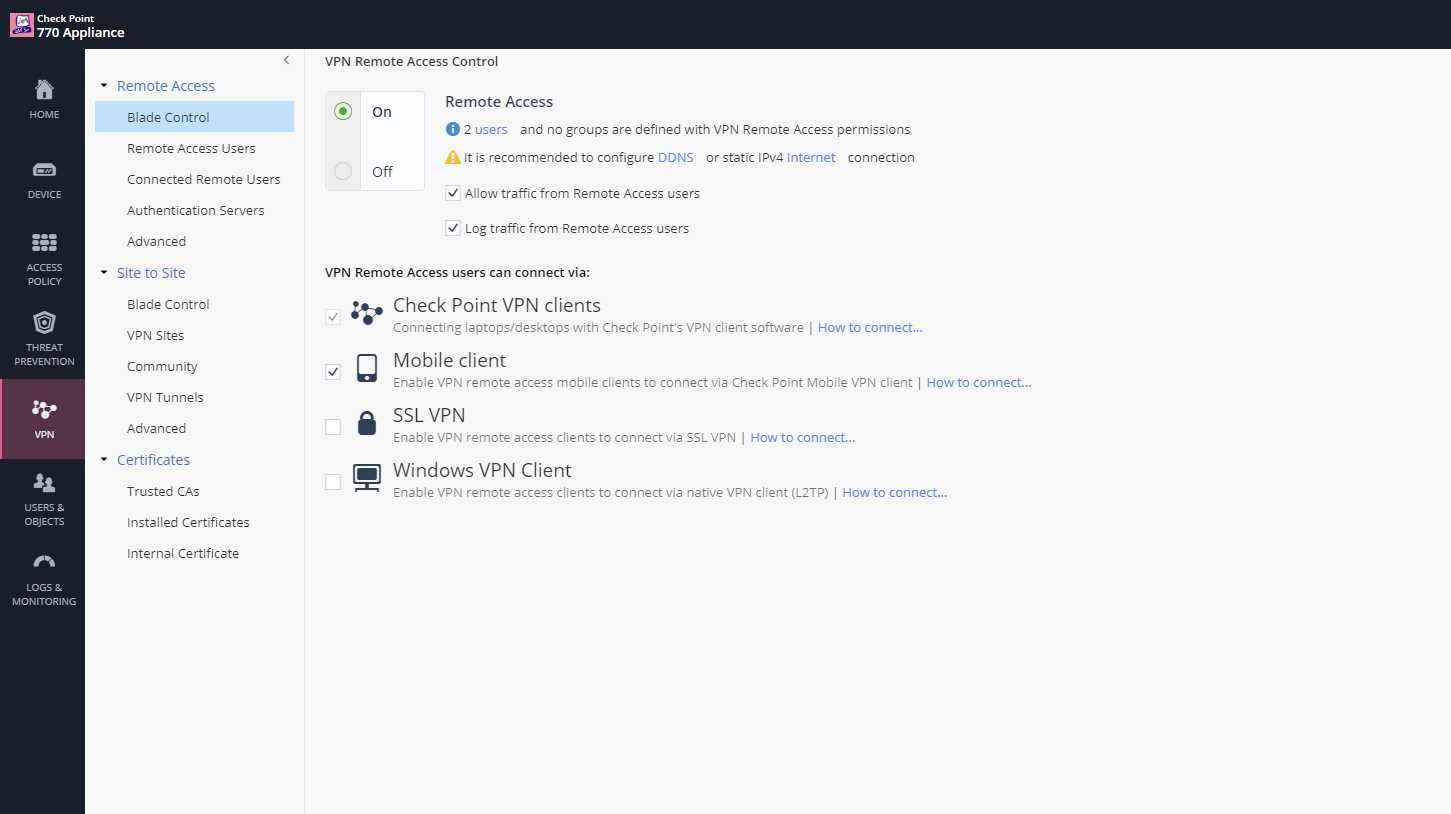
Task: Click the SSL VPN title
Action: tap(429, 415)
